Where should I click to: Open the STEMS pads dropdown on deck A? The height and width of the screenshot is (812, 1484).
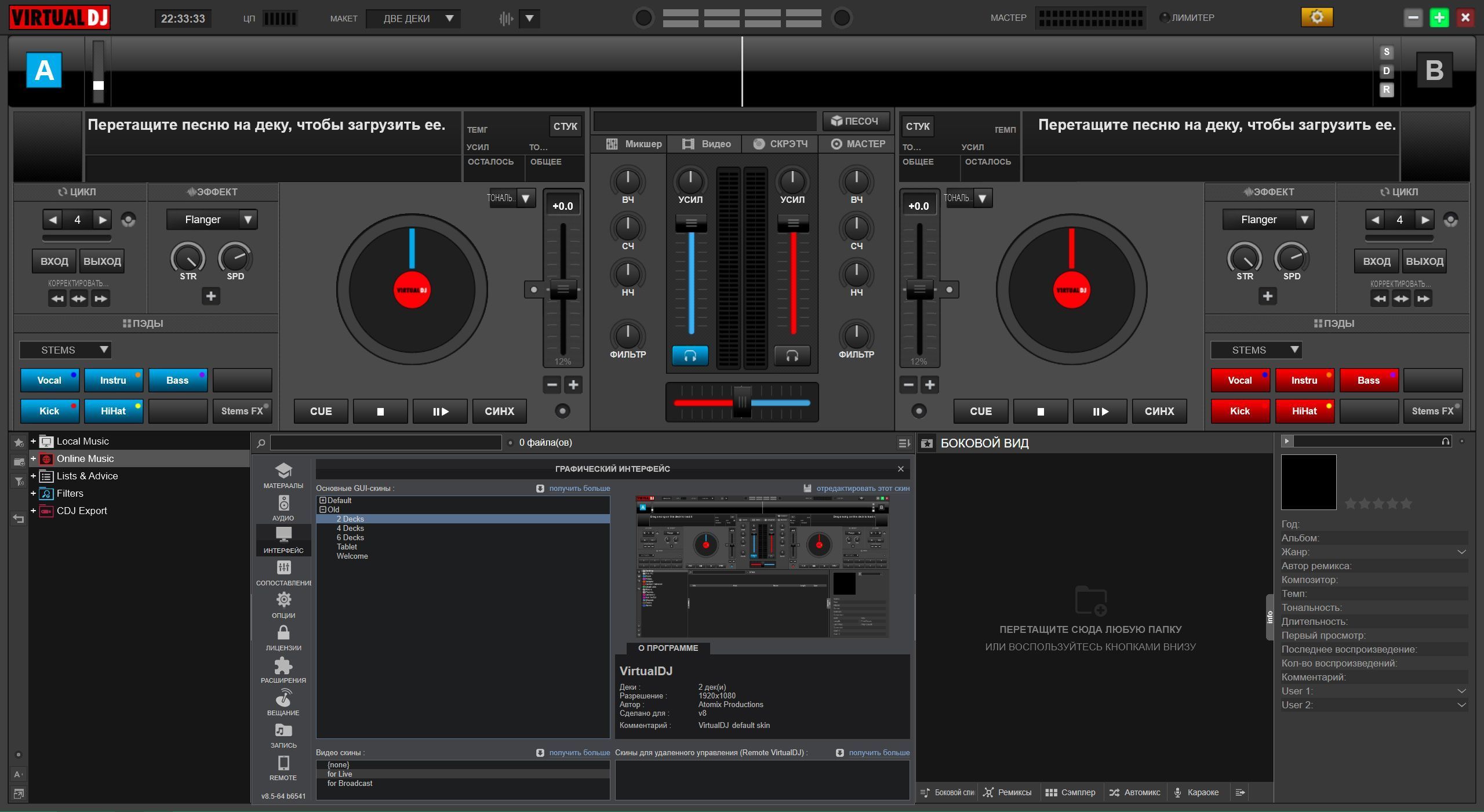pyautogui.click(x=66, y=350)
